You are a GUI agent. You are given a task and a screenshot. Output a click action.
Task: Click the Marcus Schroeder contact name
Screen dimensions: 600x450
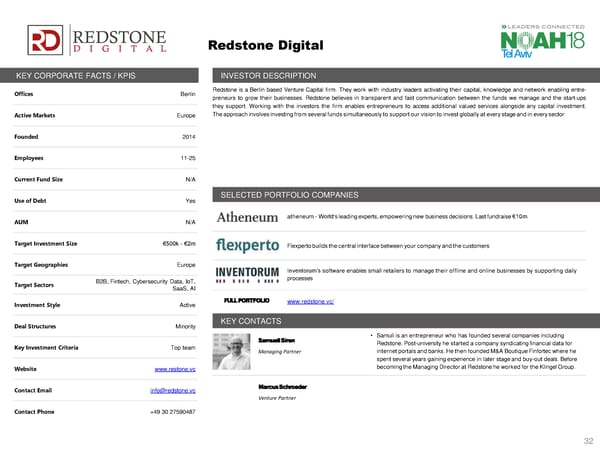pos(282,386)
